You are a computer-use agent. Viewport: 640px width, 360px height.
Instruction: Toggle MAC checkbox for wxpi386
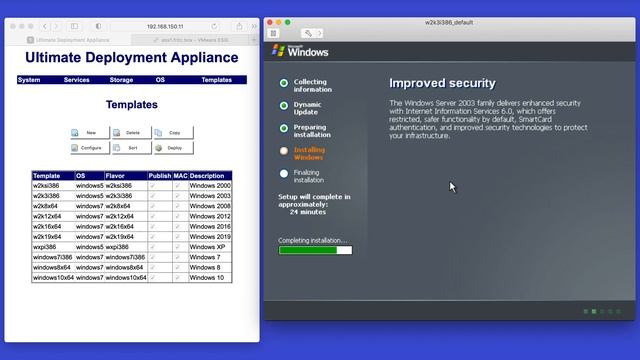[x=177, y=247]
